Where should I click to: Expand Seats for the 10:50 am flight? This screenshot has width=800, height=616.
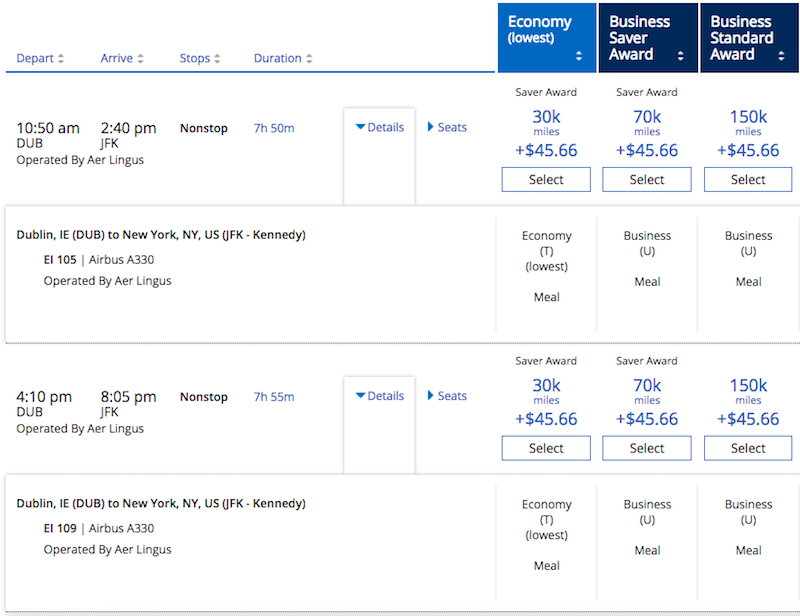coord(446,127)
